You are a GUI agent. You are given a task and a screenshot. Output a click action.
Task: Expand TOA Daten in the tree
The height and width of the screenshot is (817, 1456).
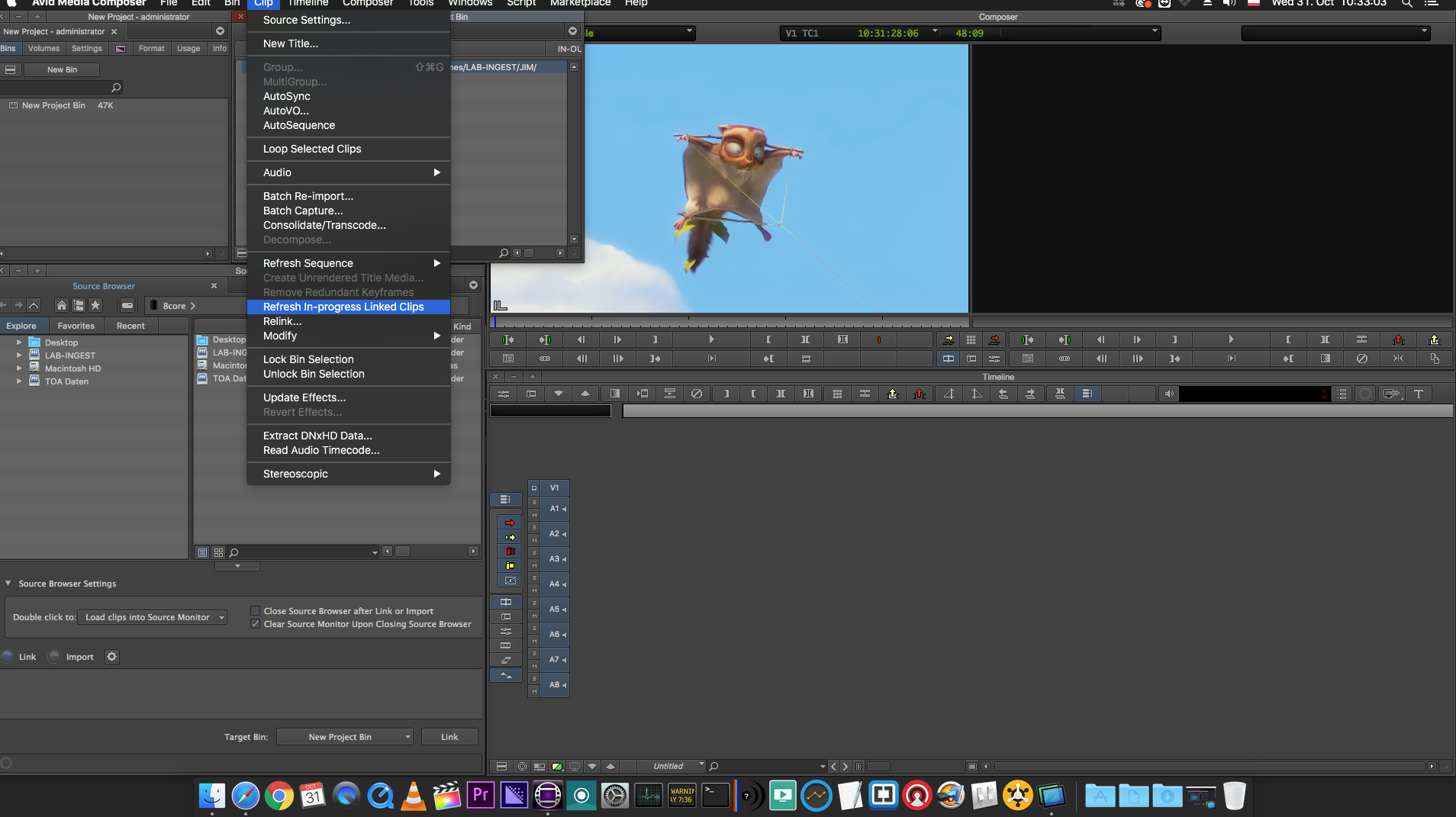19,381
